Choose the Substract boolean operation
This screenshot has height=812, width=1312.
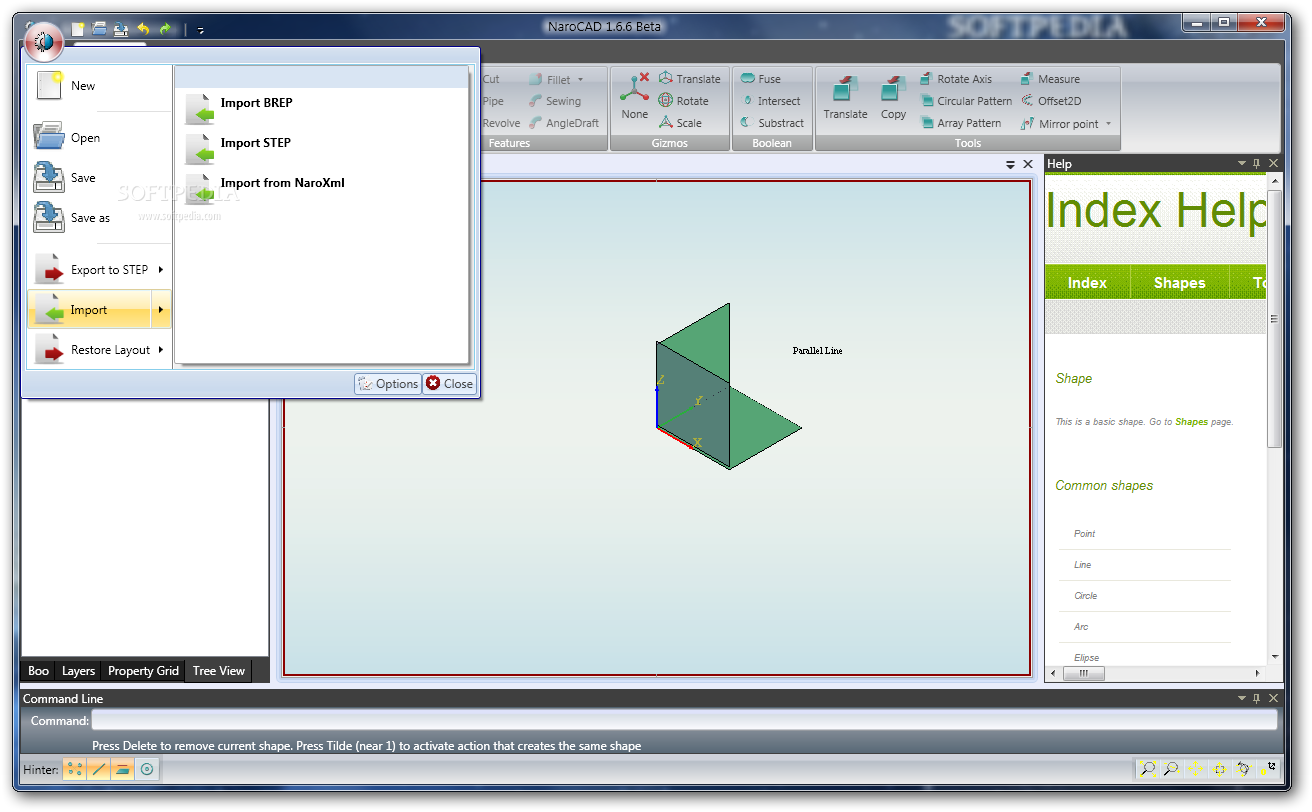pyautogui.click(x=771, y=123)
